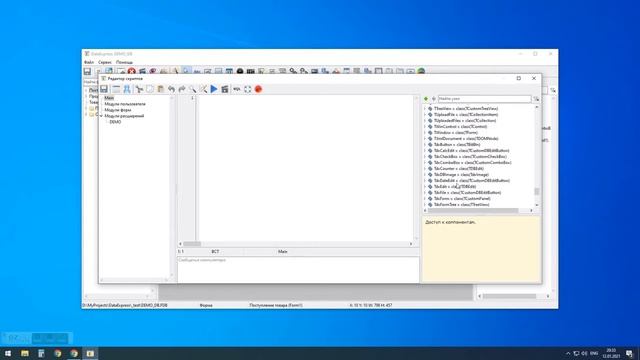Viewport: 640px width, 360px height.
Task: Click the 'abc' icon in script editor toolbar
Action: [x=236, y=89]
